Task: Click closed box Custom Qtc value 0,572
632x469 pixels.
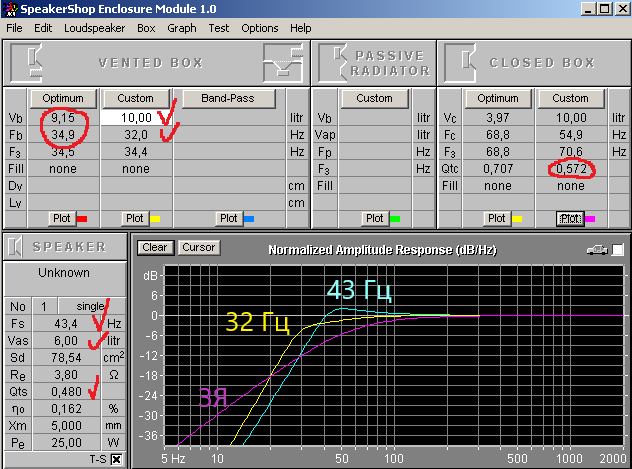Action: [571, 168]
